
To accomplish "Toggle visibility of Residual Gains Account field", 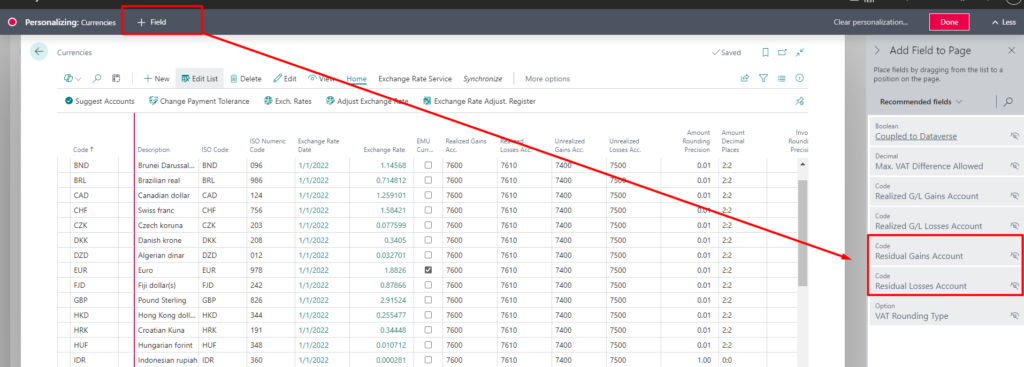I will click(1014, 255).
